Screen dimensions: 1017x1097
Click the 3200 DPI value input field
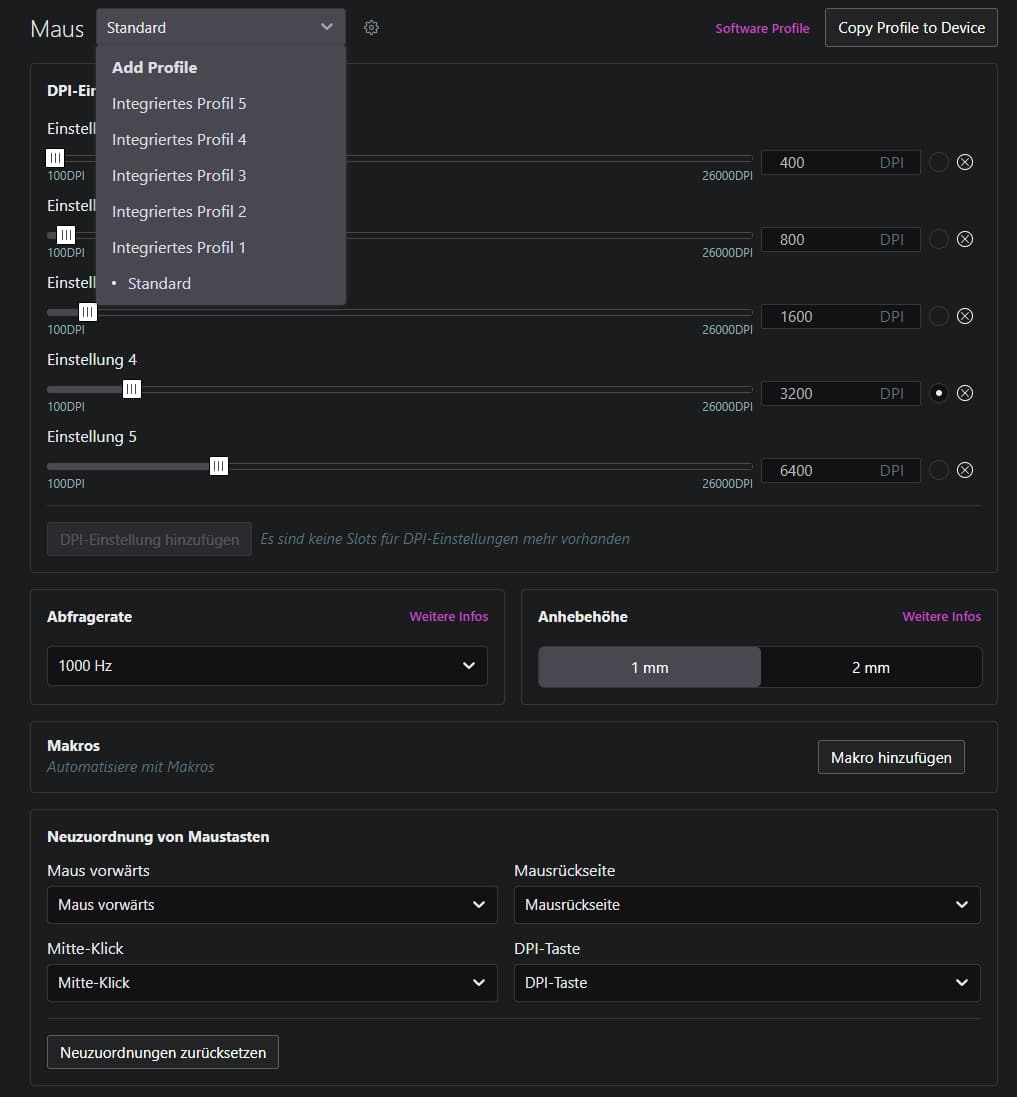pos(820,394)
